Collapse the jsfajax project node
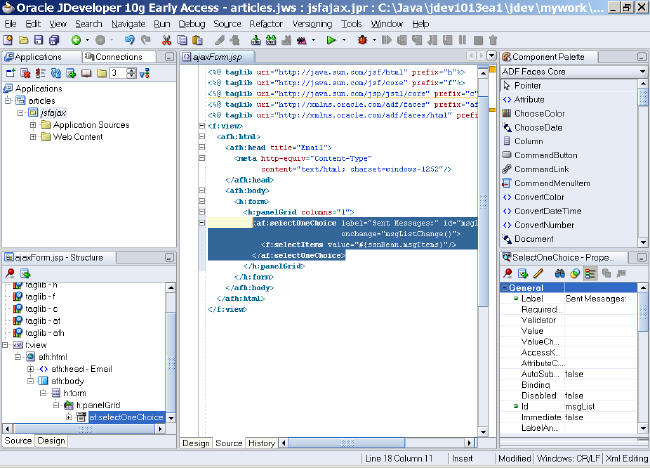Viewport: 650px width, 468px height. click(20, 113)
